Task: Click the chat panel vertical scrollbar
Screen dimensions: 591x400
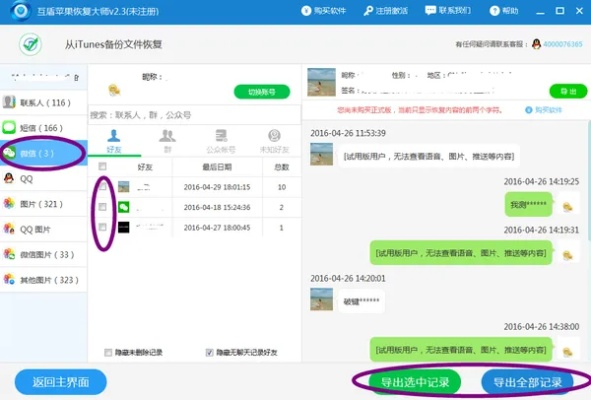Action: [589, 181]
